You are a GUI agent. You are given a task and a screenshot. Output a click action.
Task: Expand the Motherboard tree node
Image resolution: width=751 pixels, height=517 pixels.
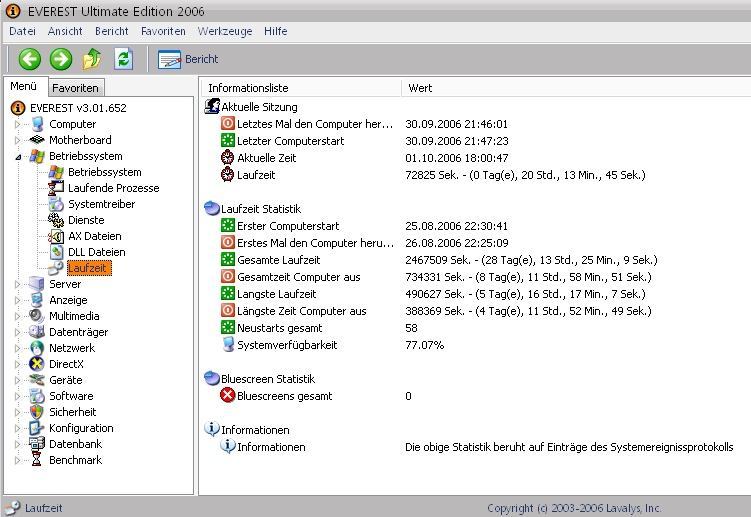(x=18, y=140)
